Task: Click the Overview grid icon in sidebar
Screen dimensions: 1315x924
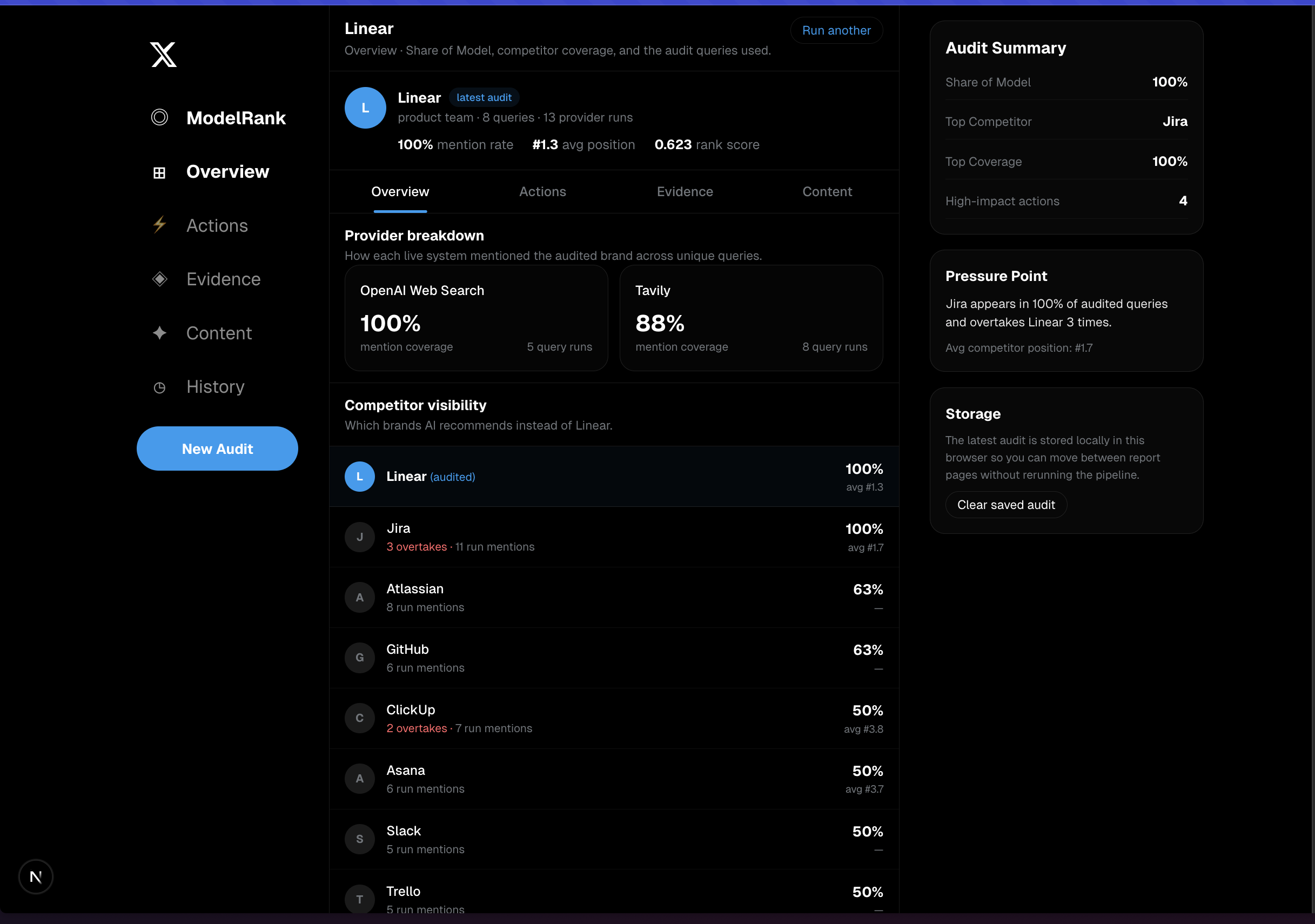Action: (159, 172)
